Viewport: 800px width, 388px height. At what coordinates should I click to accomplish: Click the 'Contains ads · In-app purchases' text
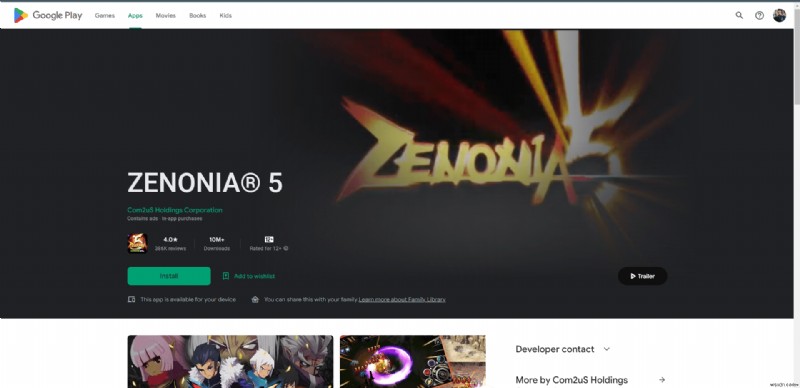coord(165,219)
